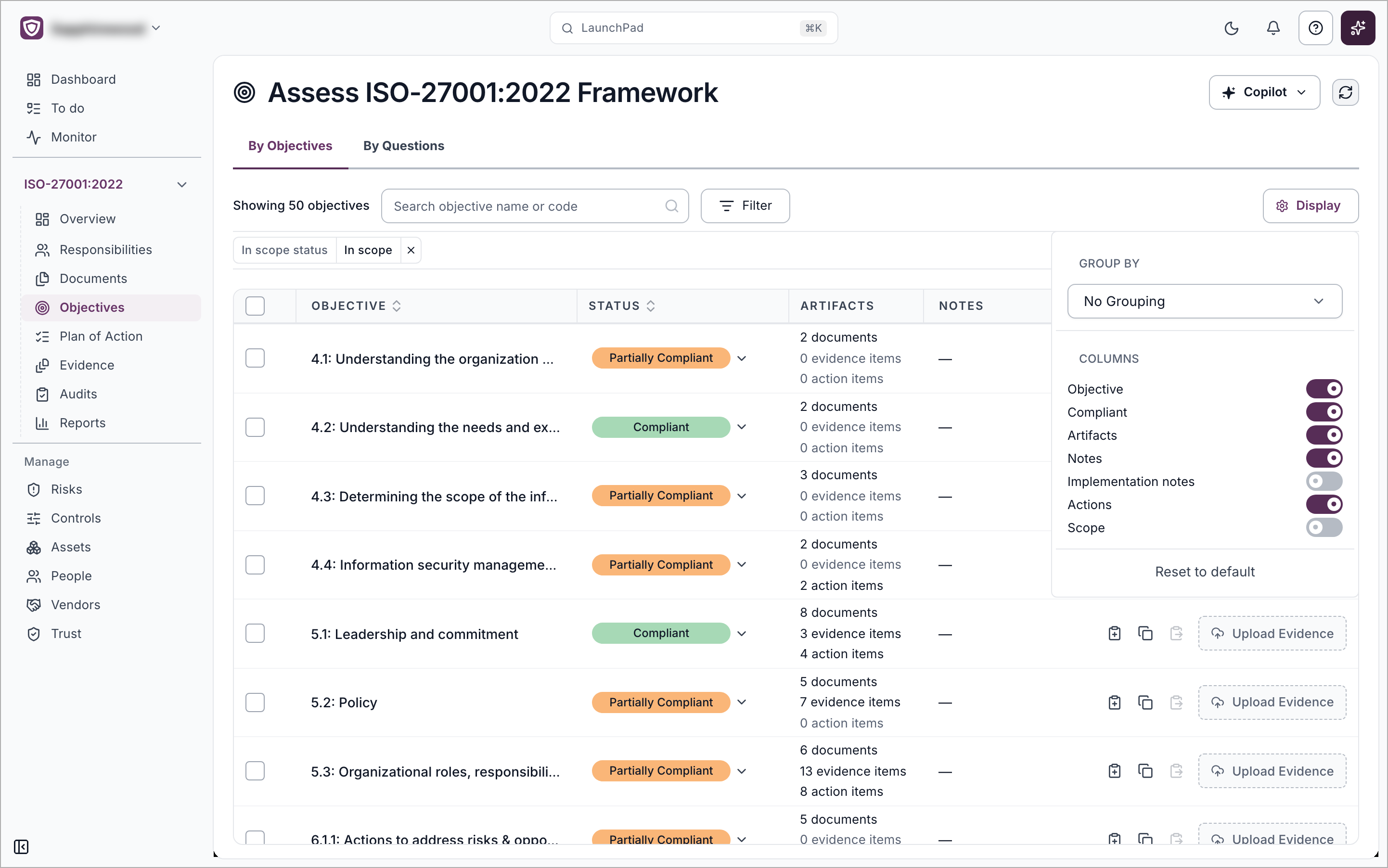The width and height of the screenshot is (1388, 868).
Task: Open the sparkle AI assistant icon
Action: [x=1358, y=28]
